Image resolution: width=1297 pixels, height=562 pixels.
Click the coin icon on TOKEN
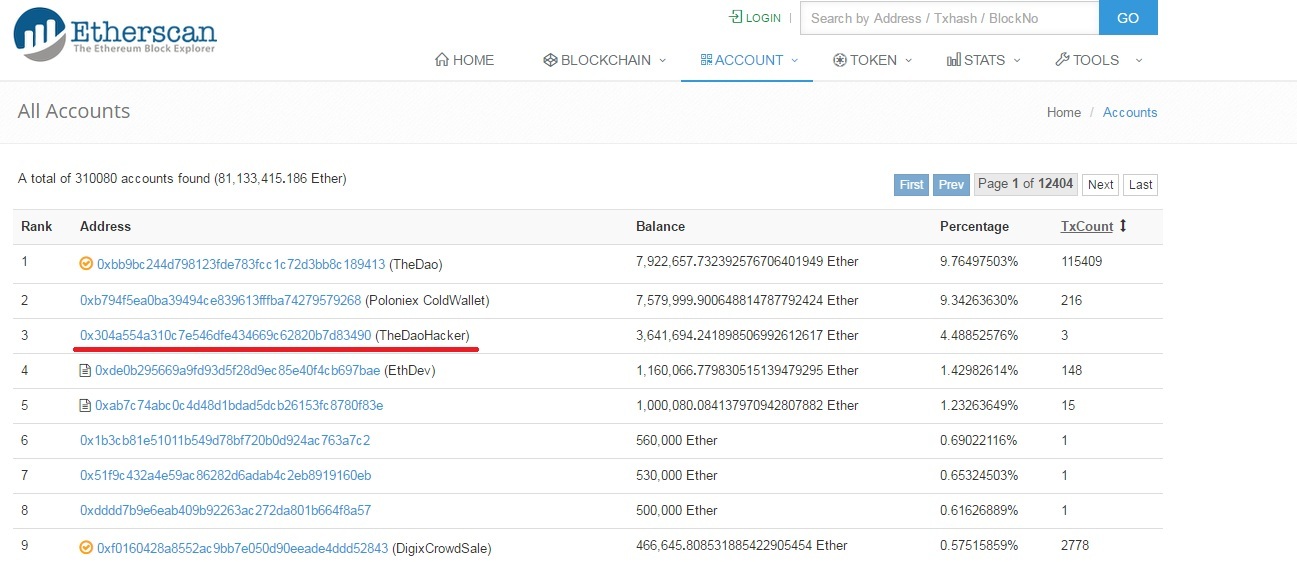tap(840, 60)
